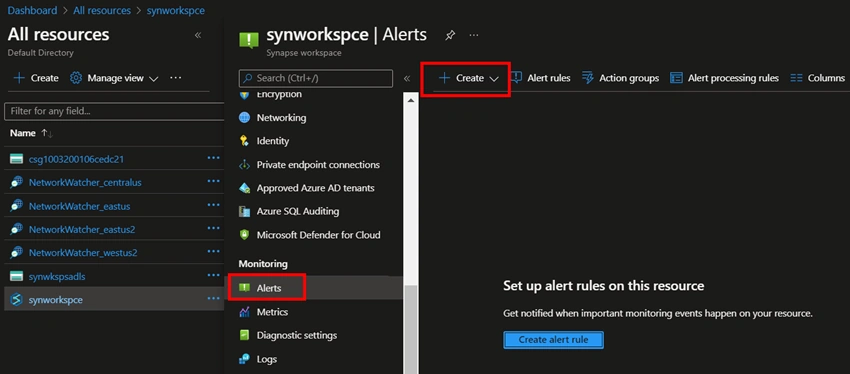Click the synworkspce breadcrumb link
Screen dimensions: 850x374
(176, 10)
